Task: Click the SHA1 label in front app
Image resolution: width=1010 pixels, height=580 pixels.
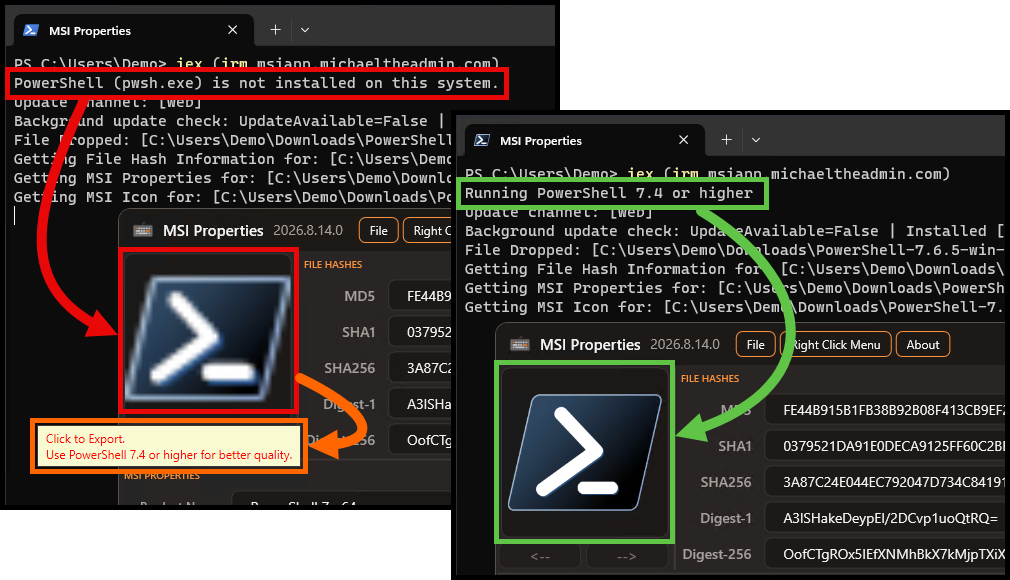Action: click(735, 446)
